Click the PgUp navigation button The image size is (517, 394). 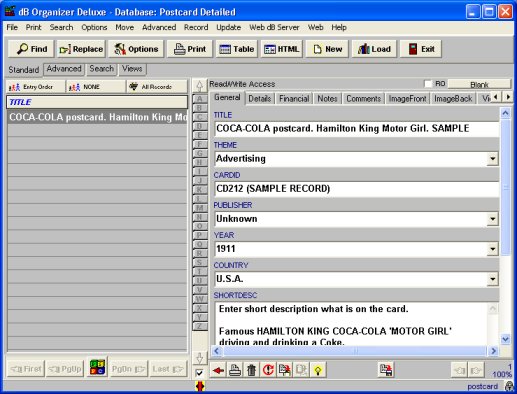[x=65, y=369]
